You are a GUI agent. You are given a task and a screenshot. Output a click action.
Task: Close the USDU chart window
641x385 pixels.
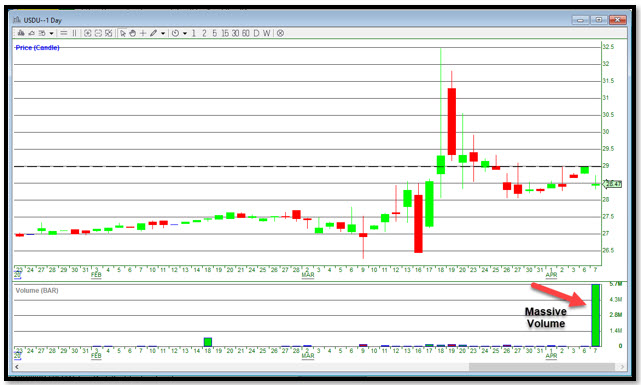[618, 20]
